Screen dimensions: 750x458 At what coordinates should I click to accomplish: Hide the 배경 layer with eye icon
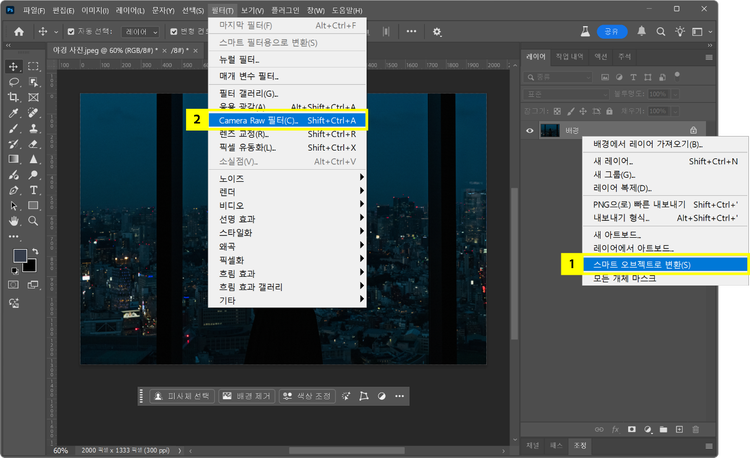coord(529,131)
